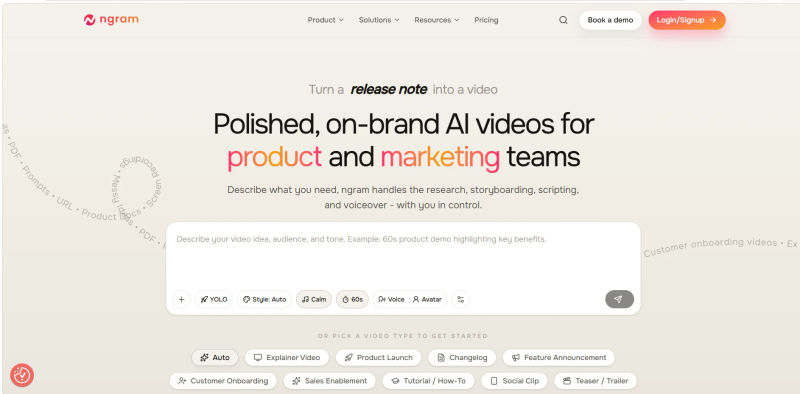Expand the Product menu
The image size is (800, 394).
tap(326, 20)
